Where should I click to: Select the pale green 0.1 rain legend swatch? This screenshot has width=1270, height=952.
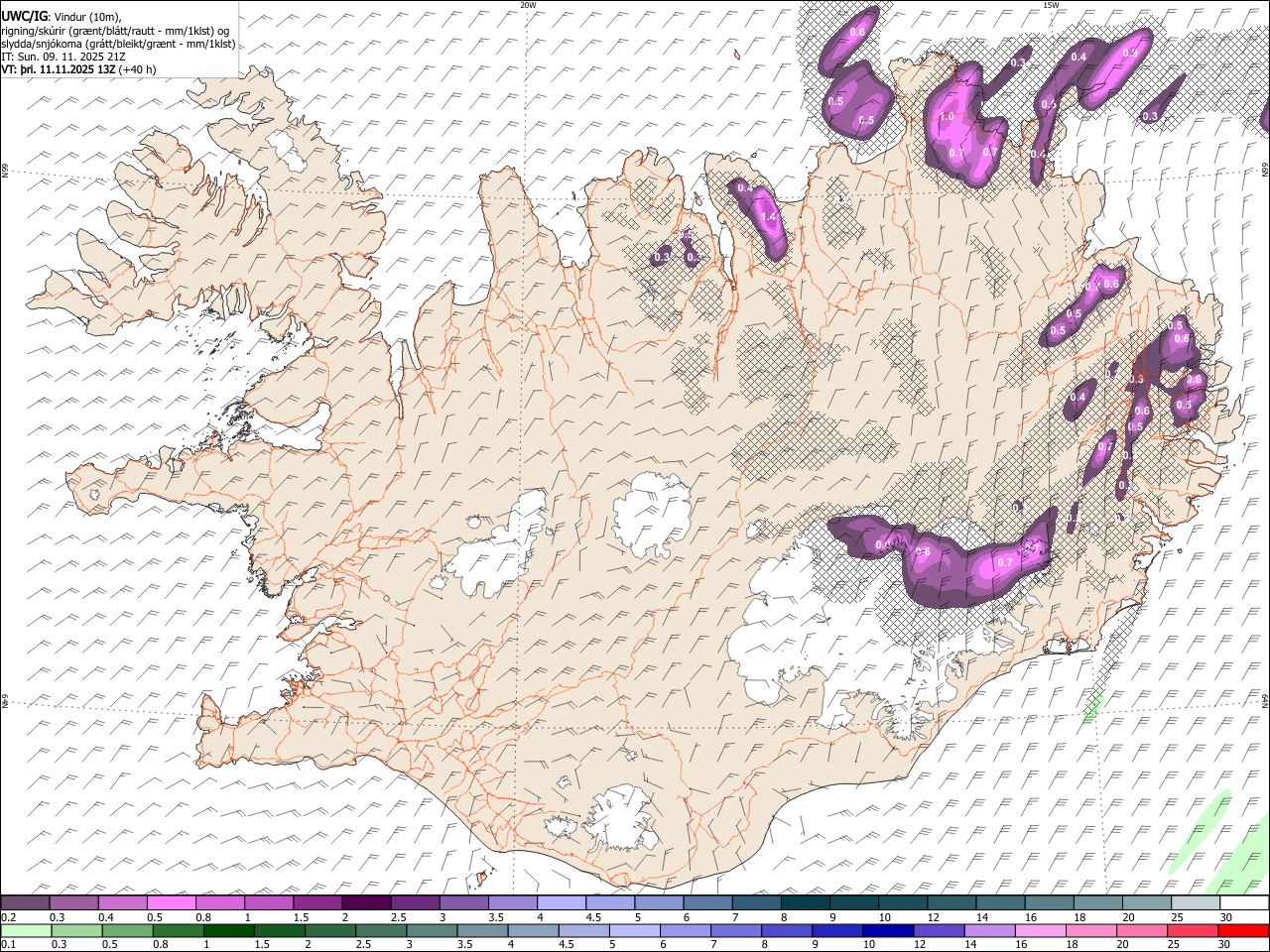pyautogui.click(x=26, y=930)
